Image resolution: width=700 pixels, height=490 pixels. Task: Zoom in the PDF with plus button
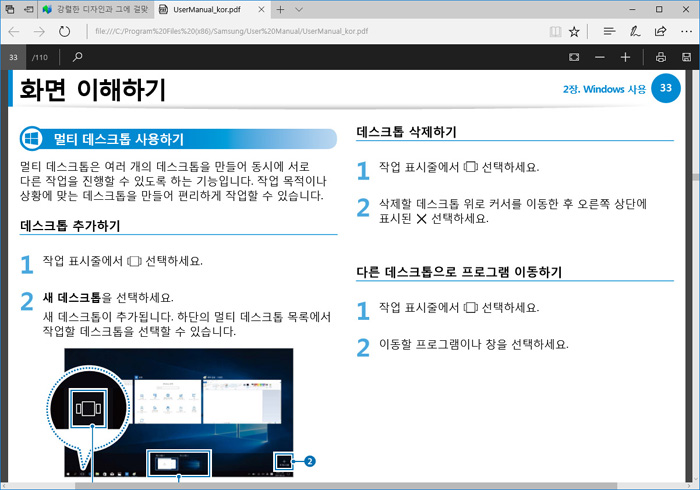coord(625,57)
